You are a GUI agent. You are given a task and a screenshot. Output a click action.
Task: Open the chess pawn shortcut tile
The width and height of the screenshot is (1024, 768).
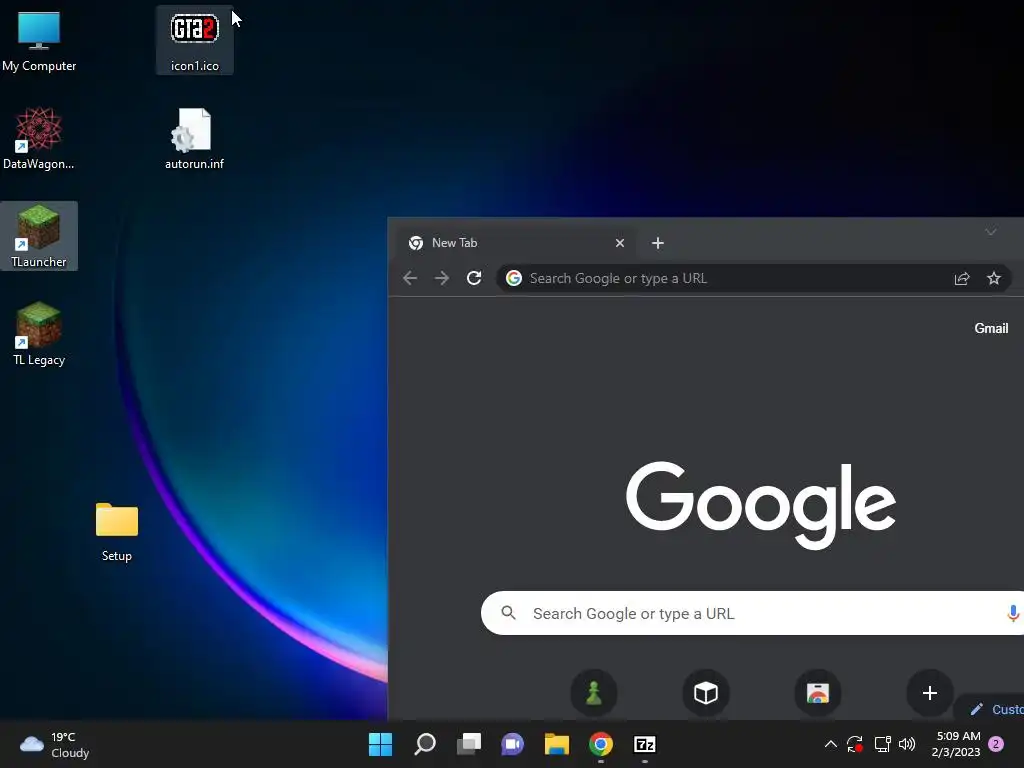594,692
